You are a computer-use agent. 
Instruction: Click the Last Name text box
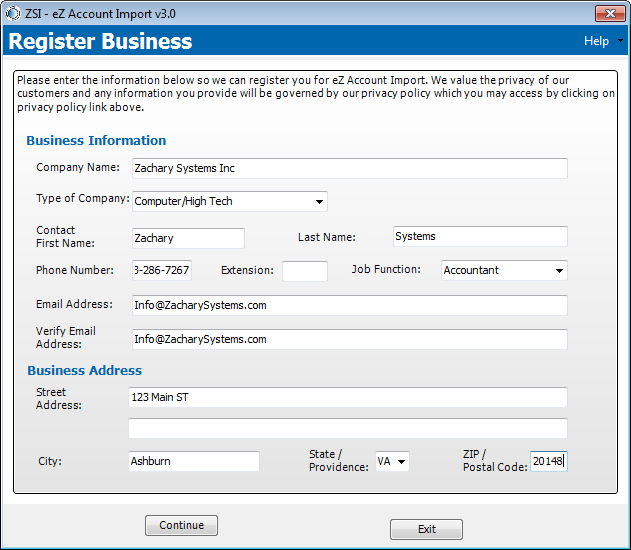click(479, 237)
